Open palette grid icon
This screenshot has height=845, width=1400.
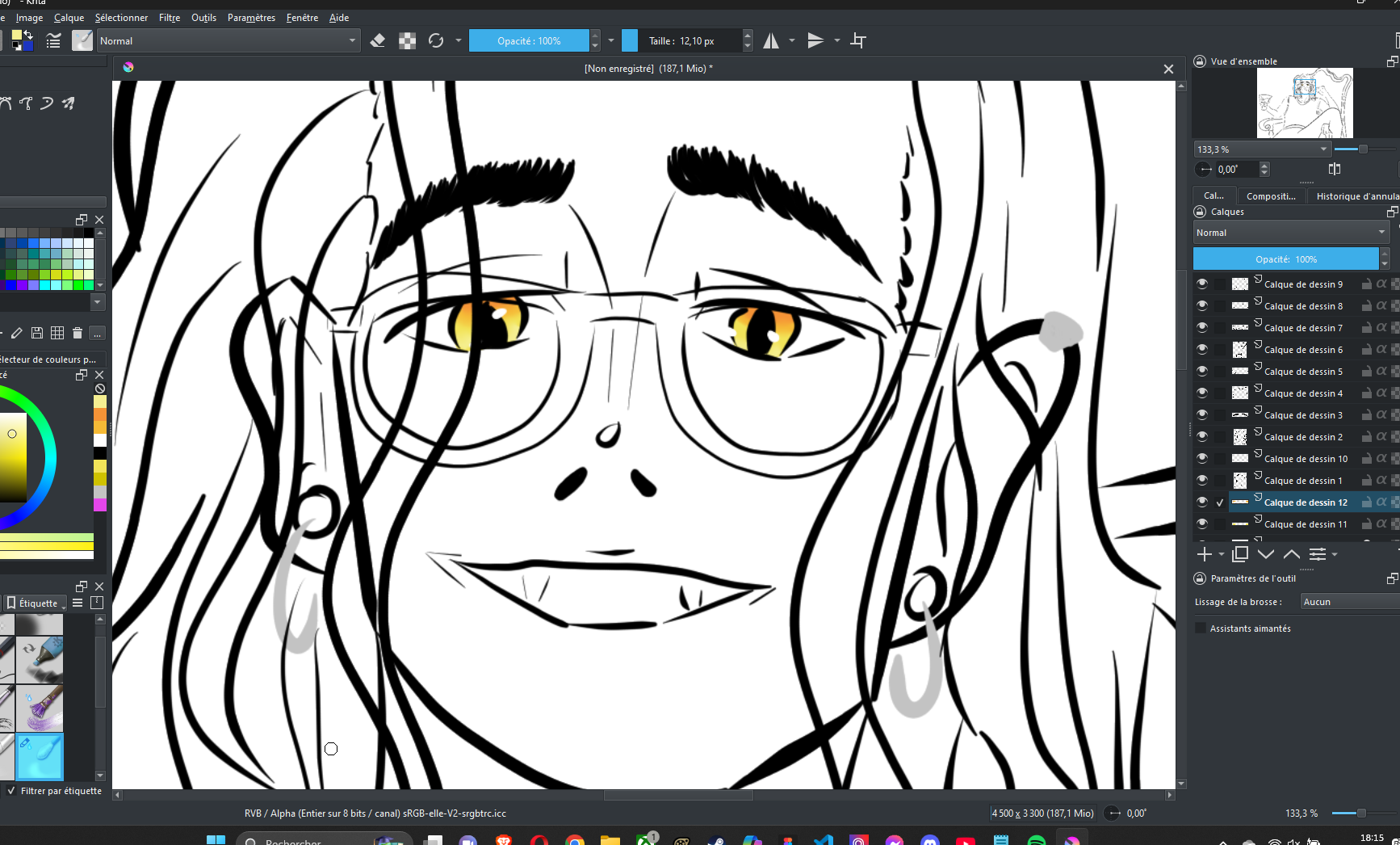(57, 333)
